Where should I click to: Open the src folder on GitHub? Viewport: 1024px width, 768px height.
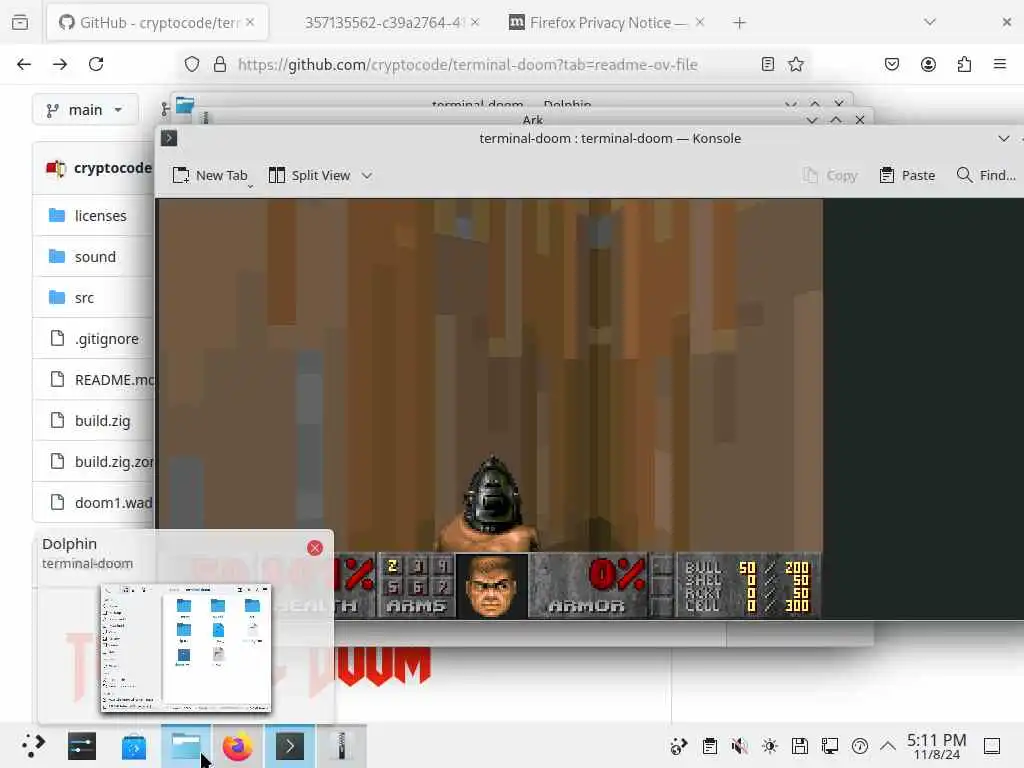pos(84,298)
